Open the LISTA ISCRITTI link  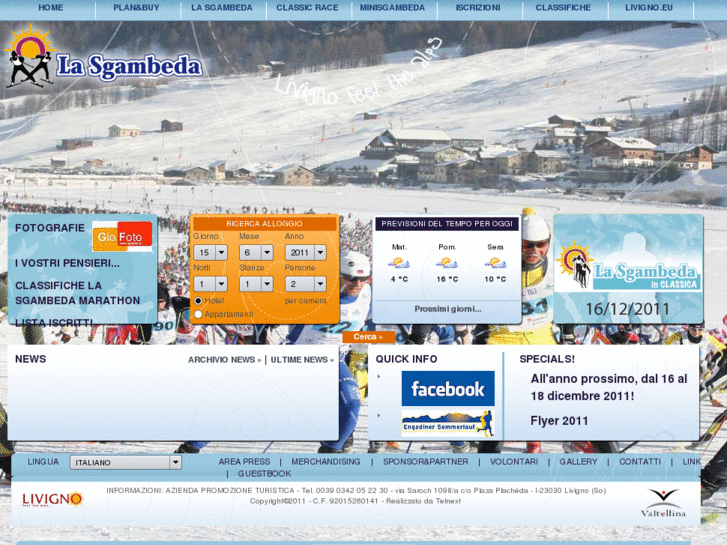coord(54,322)
